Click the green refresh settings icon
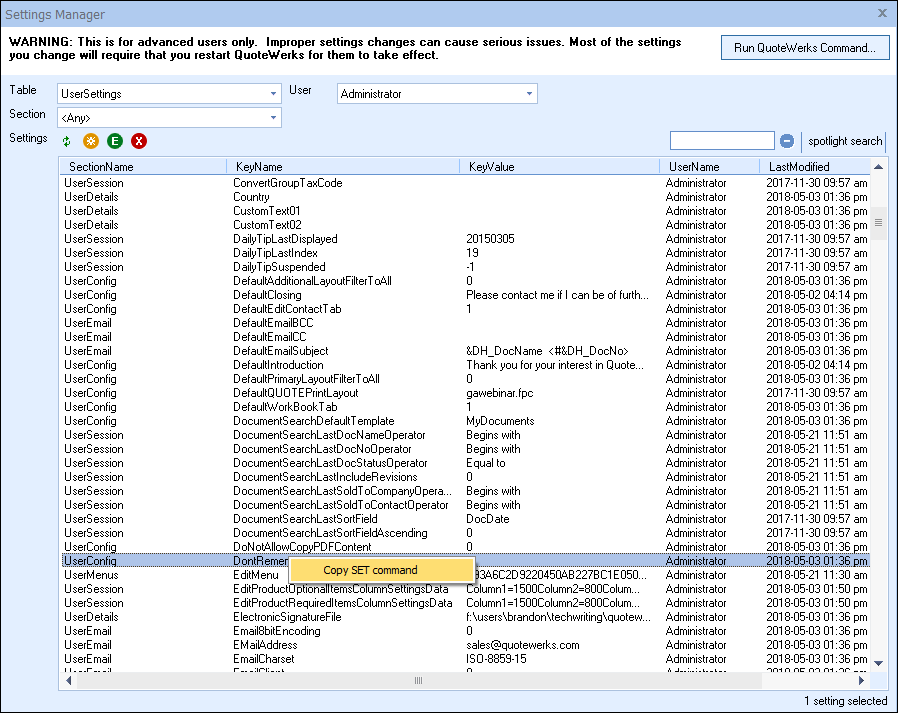898x713 pixels. click(67, 142)
